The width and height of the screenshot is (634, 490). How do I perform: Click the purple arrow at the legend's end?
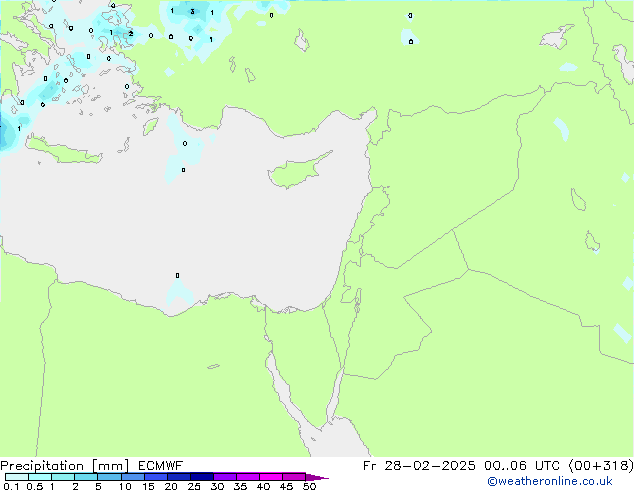317,477
